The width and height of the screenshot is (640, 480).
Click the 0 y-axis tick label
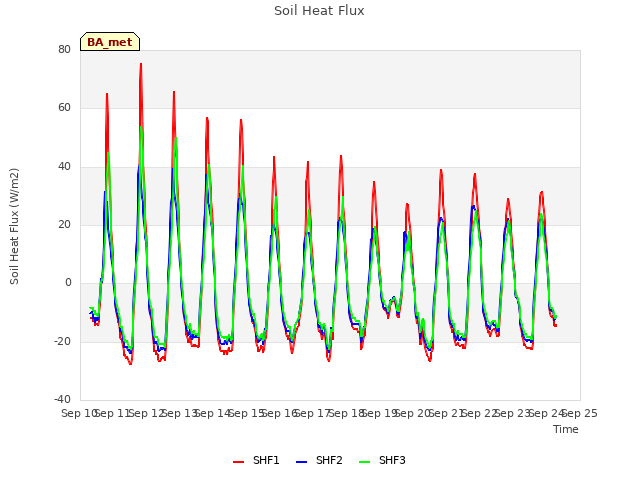[68, 282]
